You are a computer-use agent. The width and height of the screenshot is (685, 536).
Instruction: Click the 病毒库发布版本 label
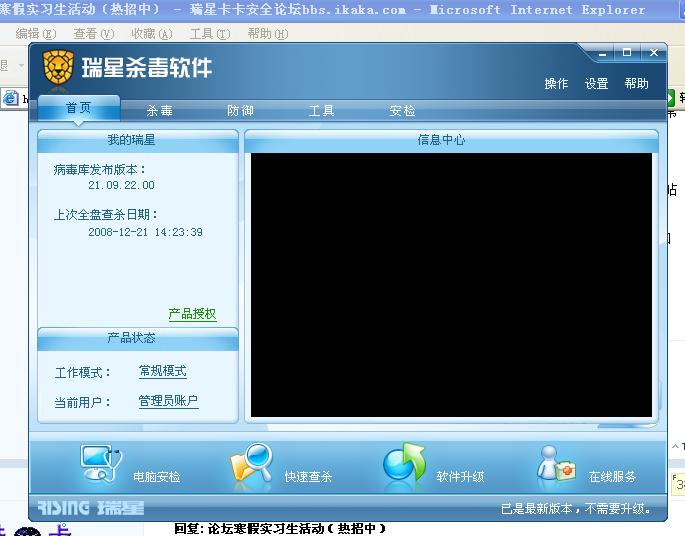[100, 169]
